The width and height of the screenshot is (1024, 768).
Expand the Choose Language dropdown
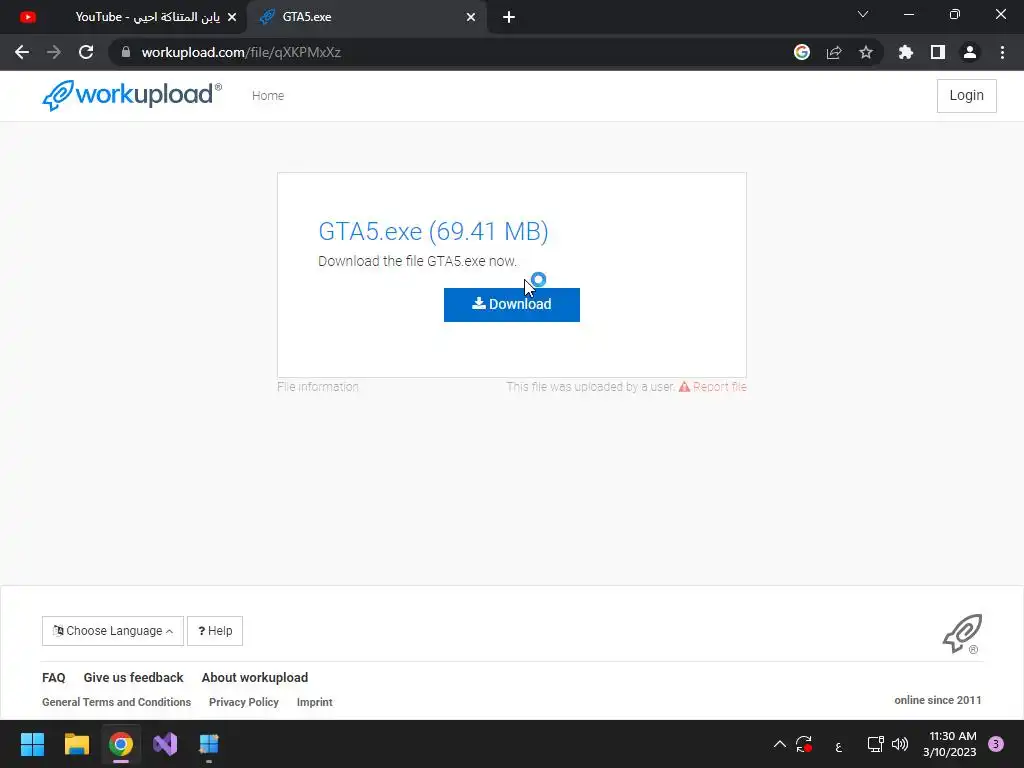point(113,631)
